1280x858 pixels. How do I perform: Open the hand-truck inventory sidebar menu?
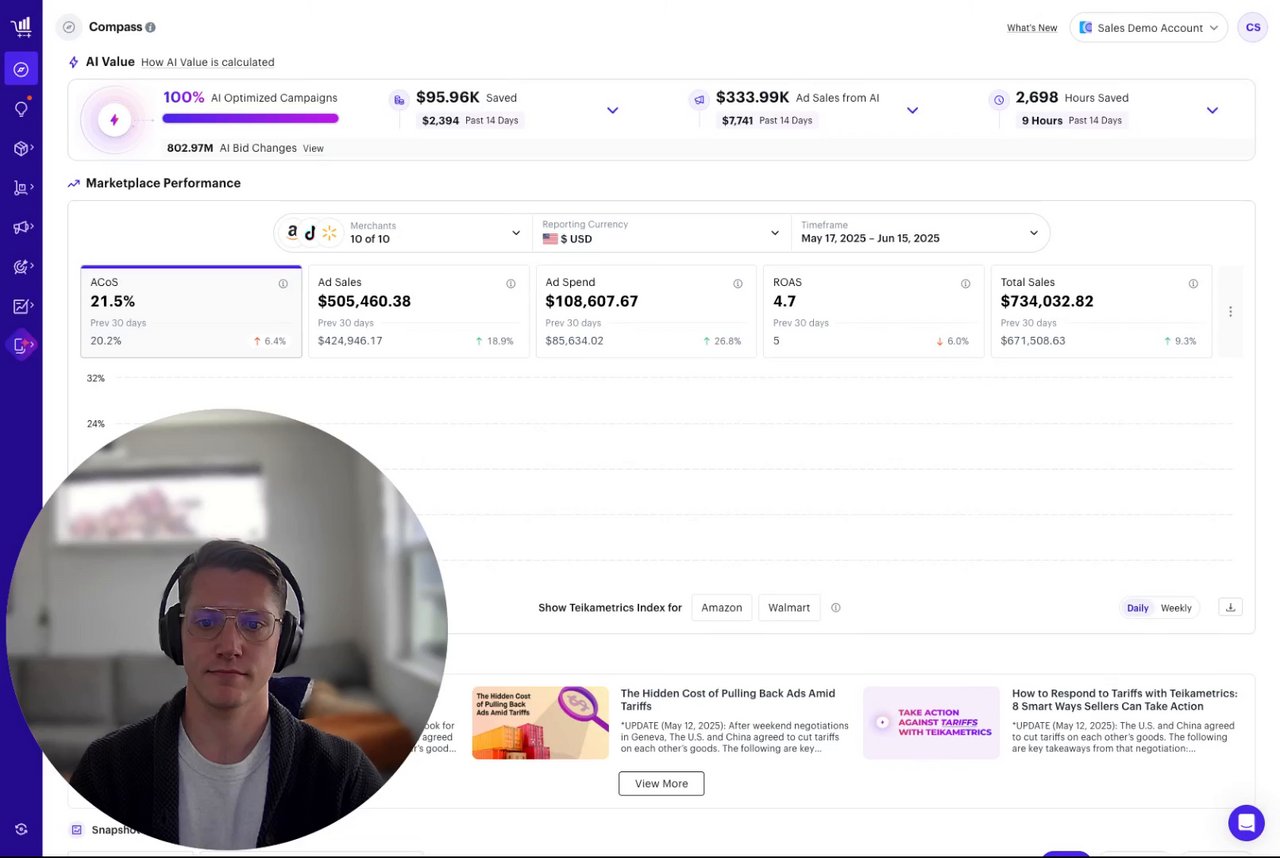21,188
